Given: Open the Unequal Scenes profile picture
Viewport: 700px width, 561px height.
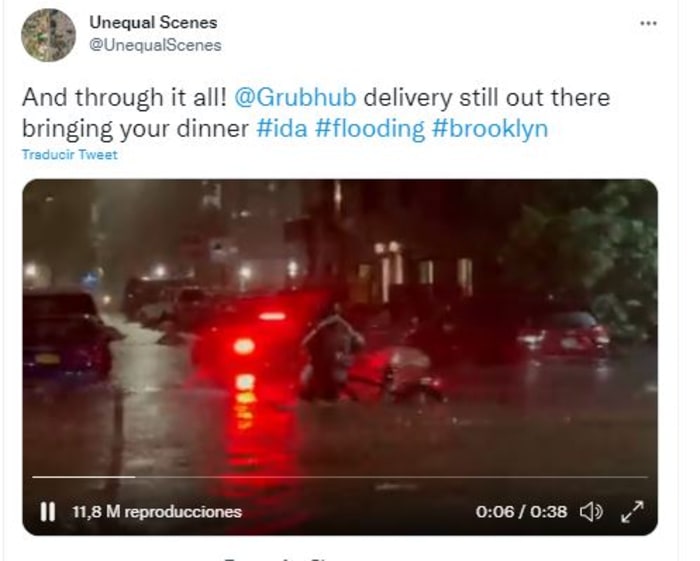Looking at the screenshot, I should 48,35.
